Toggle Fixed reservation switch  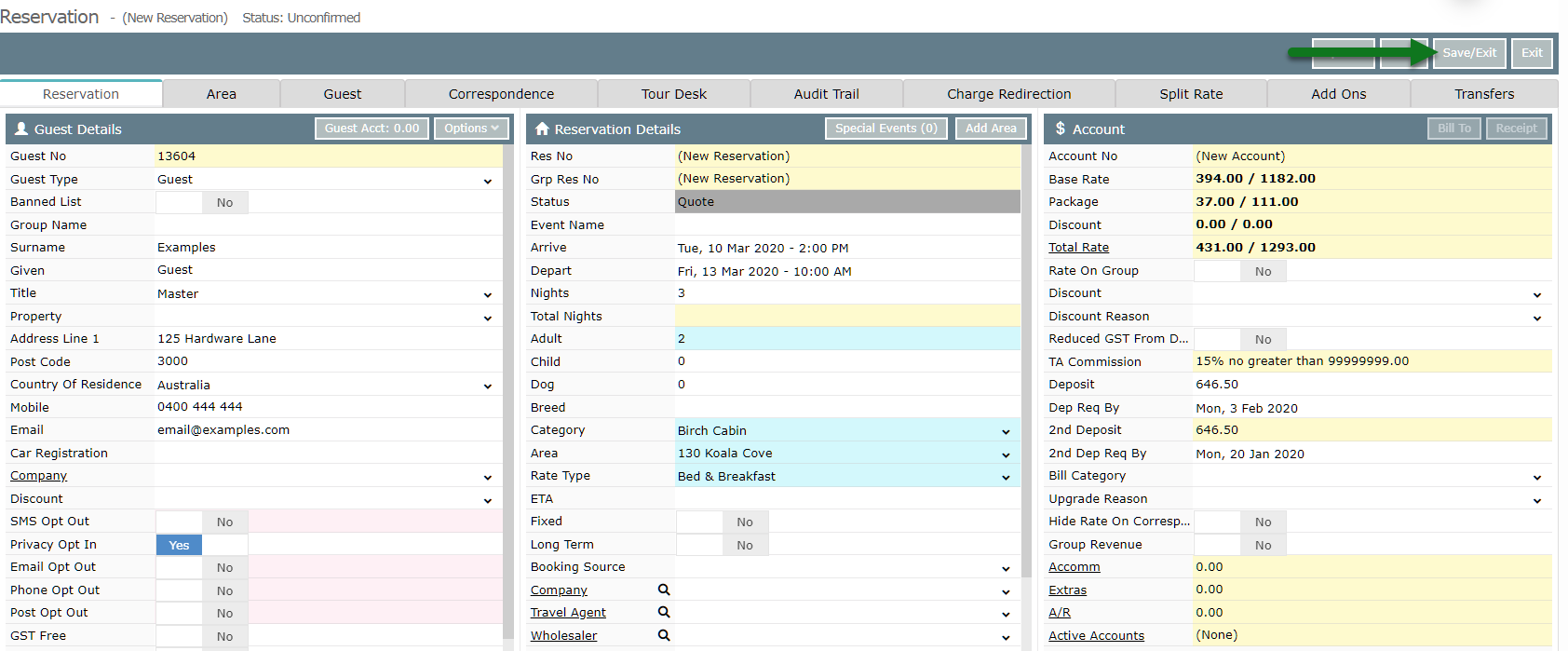point(722,522)
